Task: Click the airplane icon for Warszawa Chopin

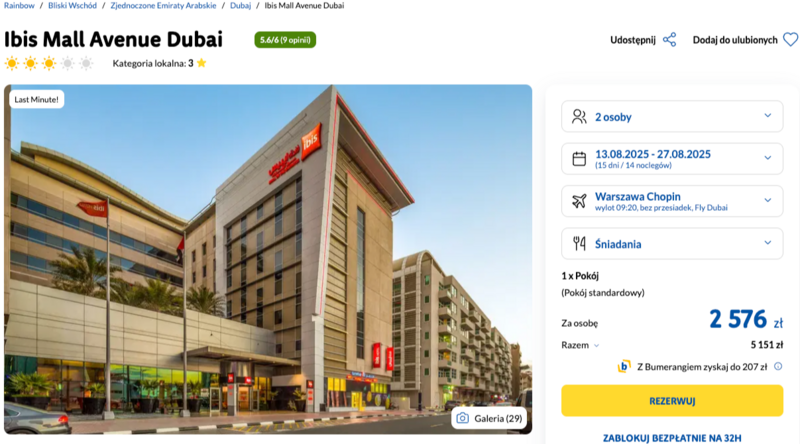Action: pos(579,201)
